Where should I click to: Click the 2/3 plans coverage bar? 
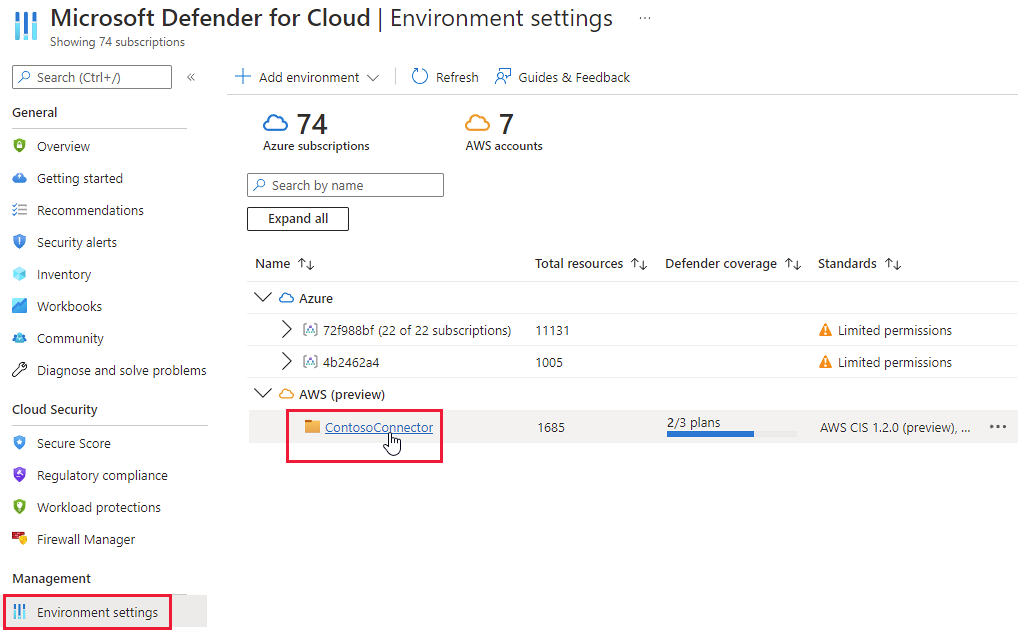731,433
